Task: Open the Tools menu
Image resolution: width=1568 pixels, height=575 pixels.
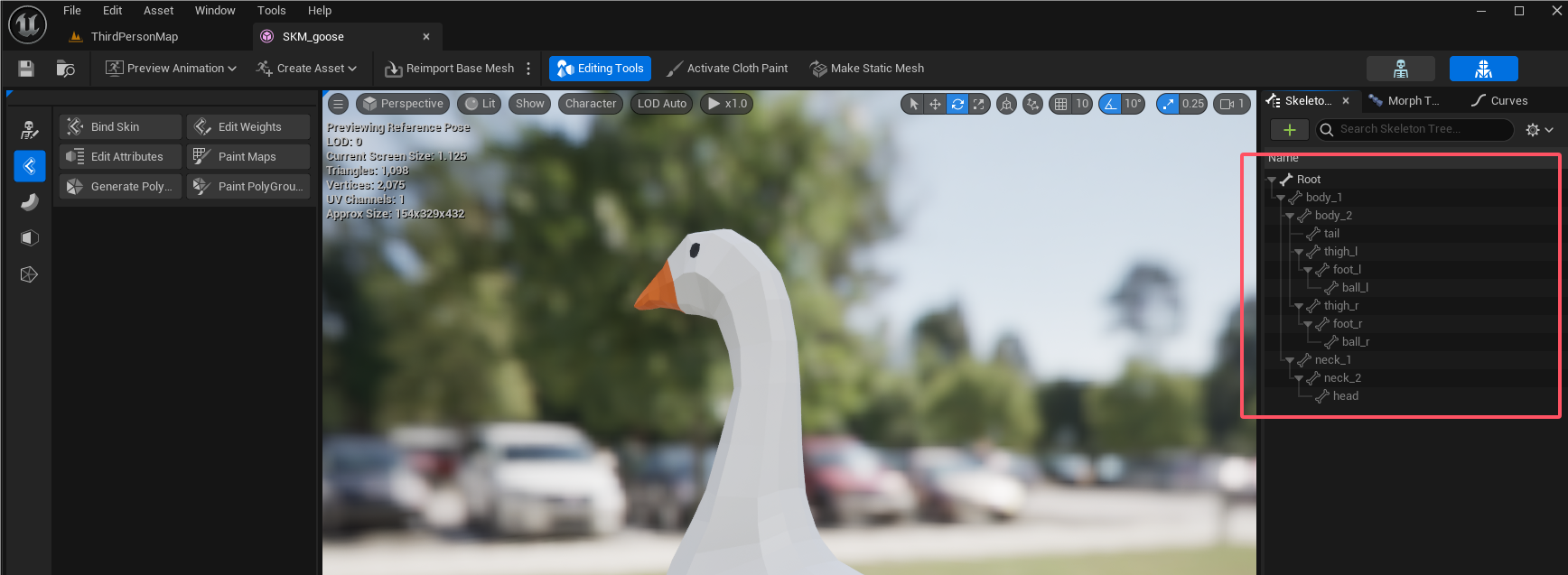Action: point(271,11)
